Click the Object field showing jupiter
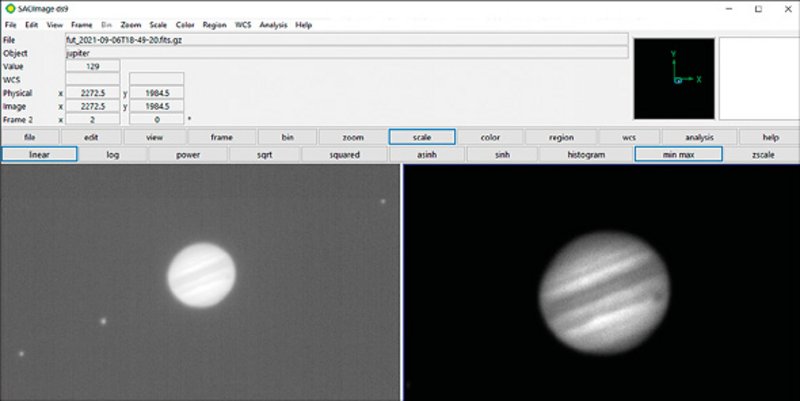The width and height of the screenshot is (800, 401). tap(345, 52)
